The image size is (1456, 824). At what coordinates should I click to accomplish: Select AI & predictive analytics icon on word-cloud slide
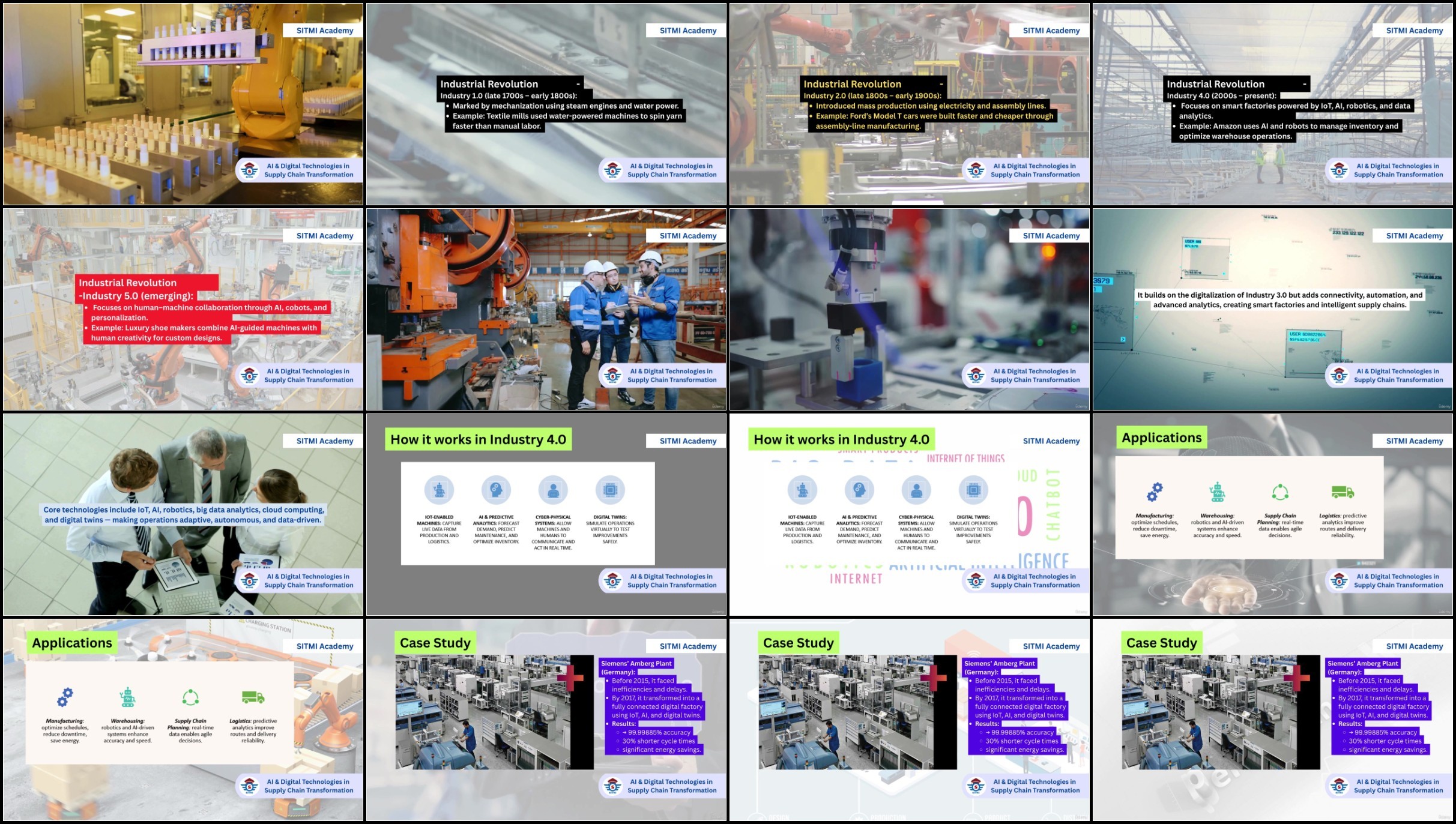859,490
